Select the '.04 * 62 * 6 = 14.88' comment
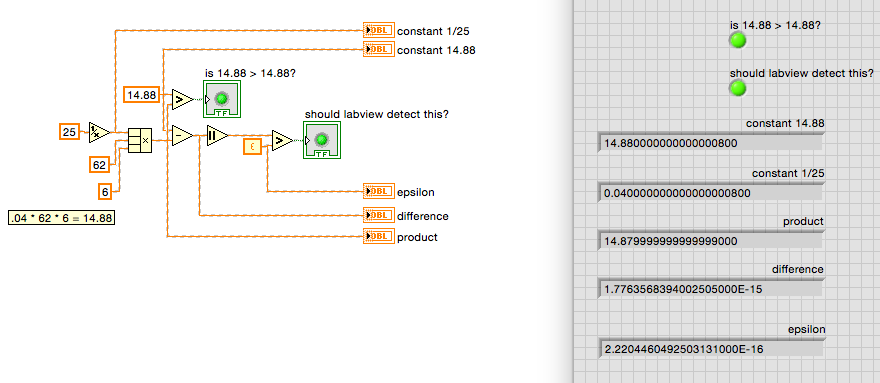880x383 pixels. point(62,218)
